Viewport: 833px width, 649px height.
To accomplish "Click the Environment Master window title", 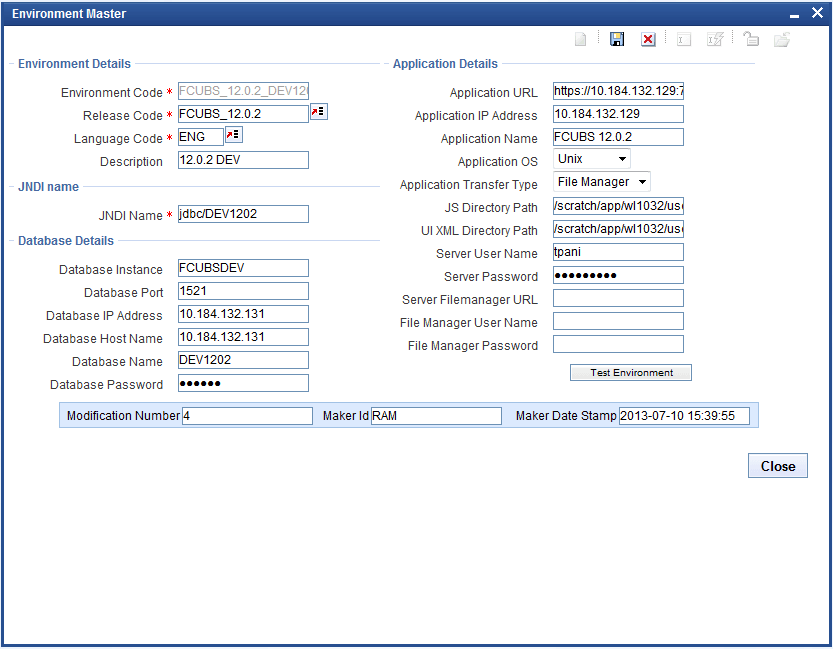I will [69, 14].
